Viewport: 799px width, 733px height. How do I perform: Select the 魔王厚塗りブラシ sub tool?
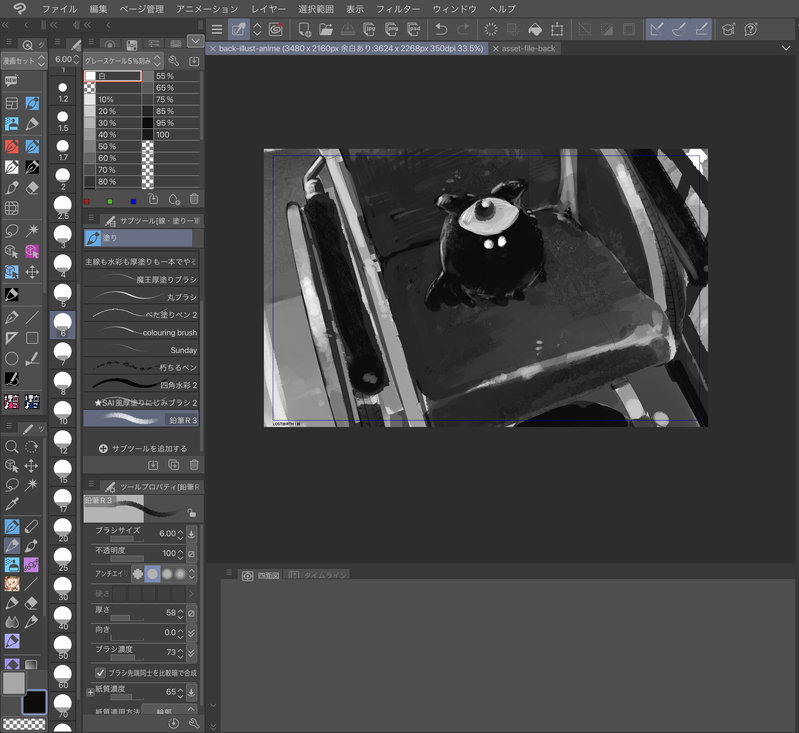click(x=141, y=279)
